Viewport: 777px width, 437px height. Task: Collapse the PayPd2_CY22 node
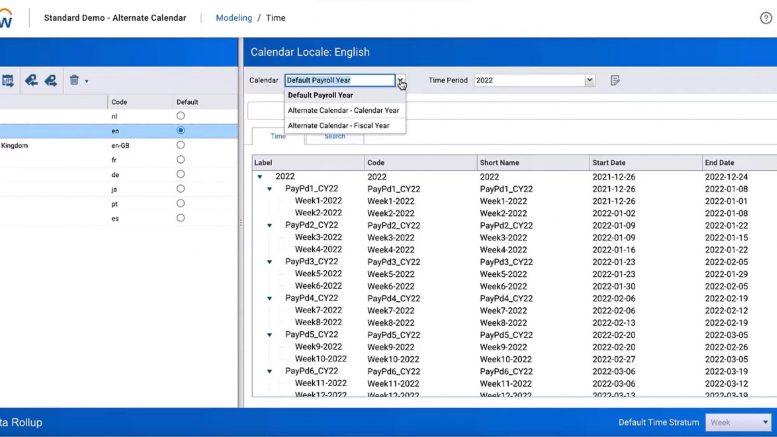pyautogui.click(x=270, y=225)
